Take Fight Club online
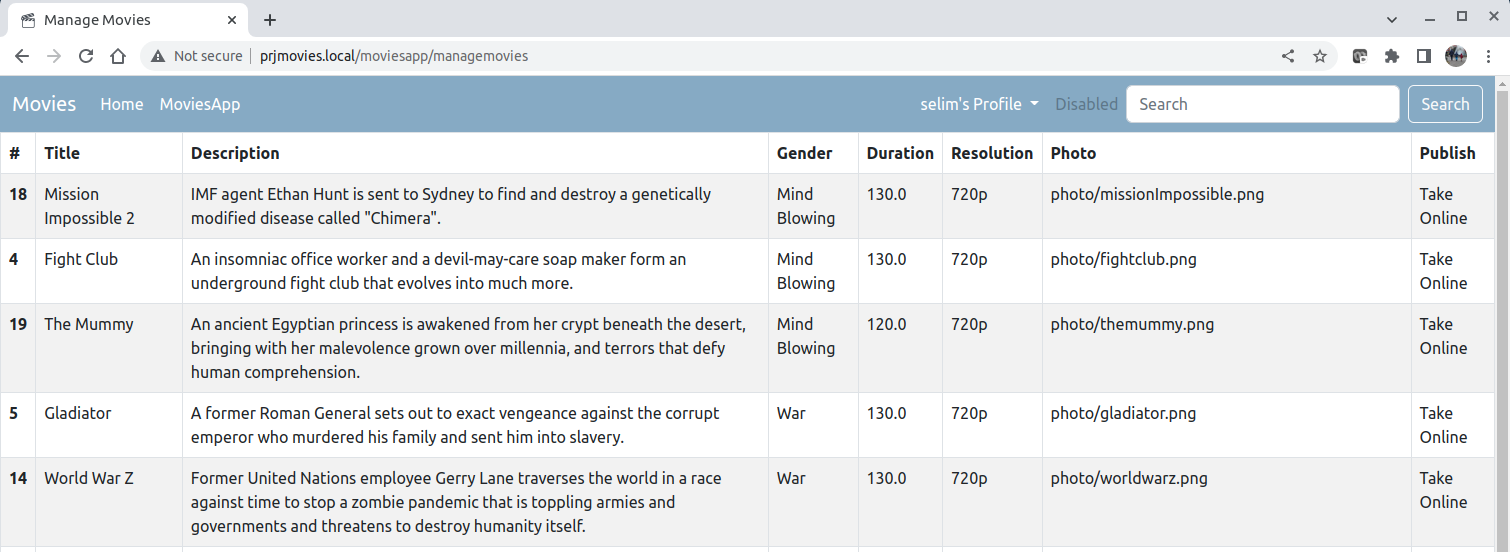Viewport: 1510px width, 552px height. pyautogui.click(x=1443, y=271)
